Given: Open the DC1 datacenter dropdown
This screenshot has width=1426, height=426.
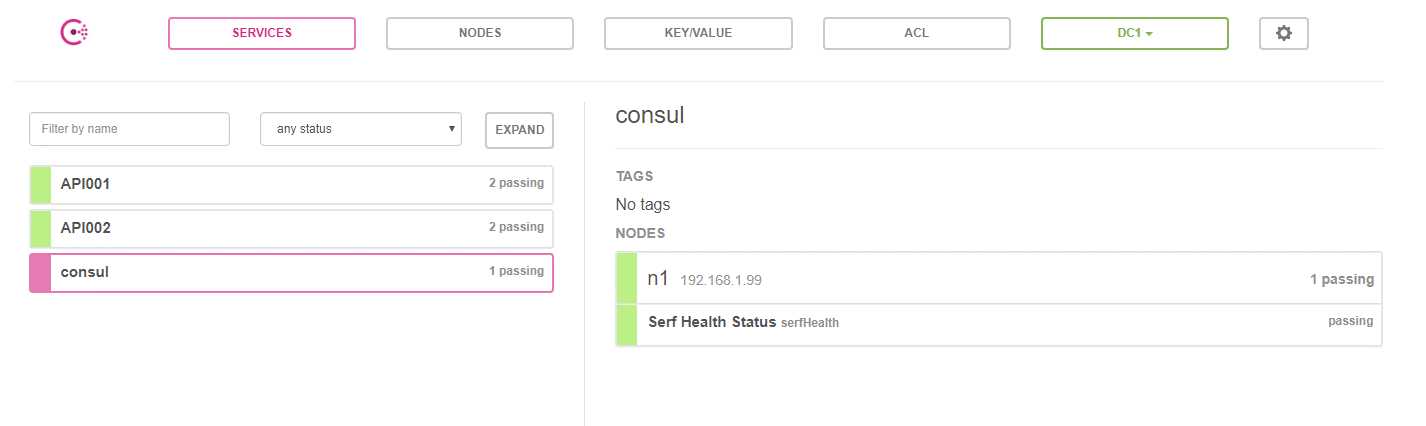Looking at the screenshot, I should coord(1135,33).
